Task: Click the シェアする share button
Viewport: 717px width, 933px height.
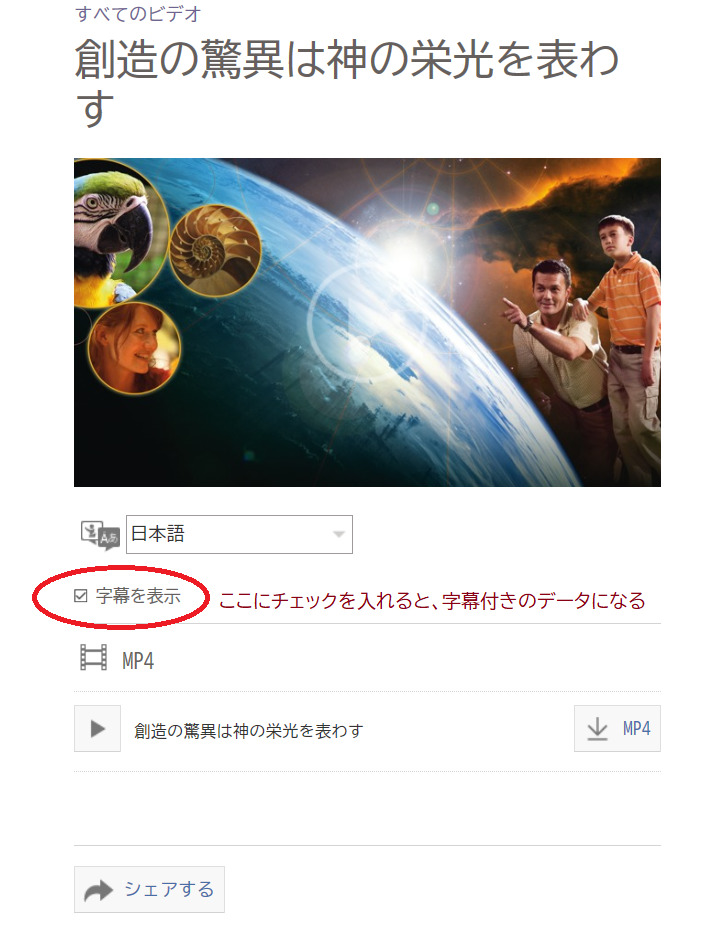Action: [x=149, y=889]
